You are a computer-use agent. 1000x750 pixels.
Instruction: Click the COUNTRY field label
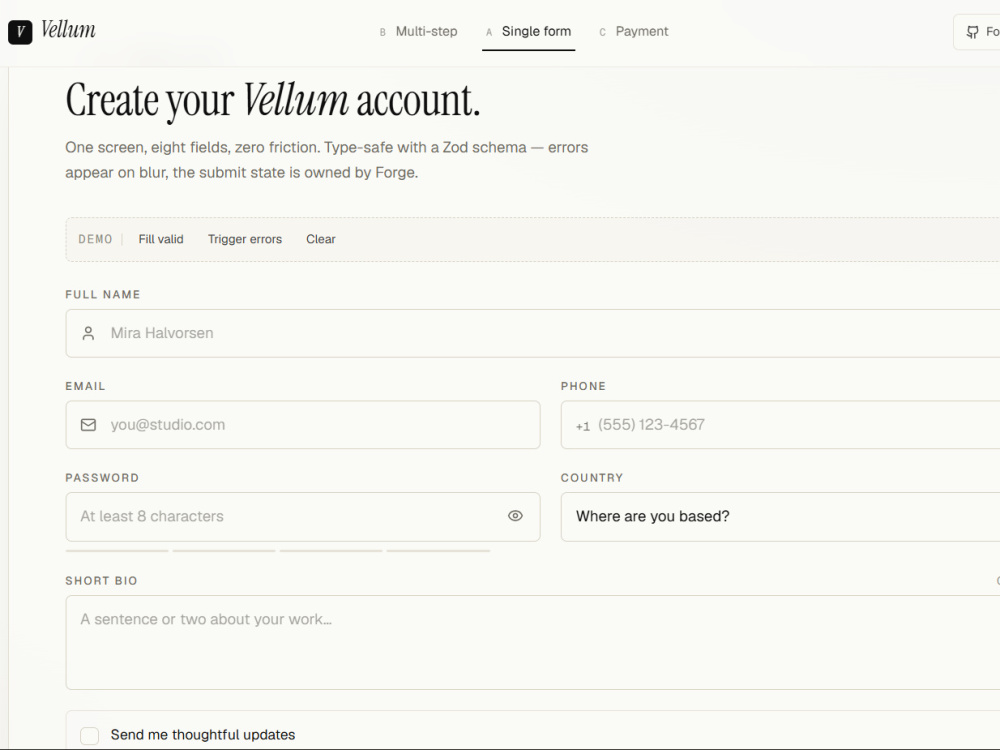pyautogui.click(x=592, y=478)
